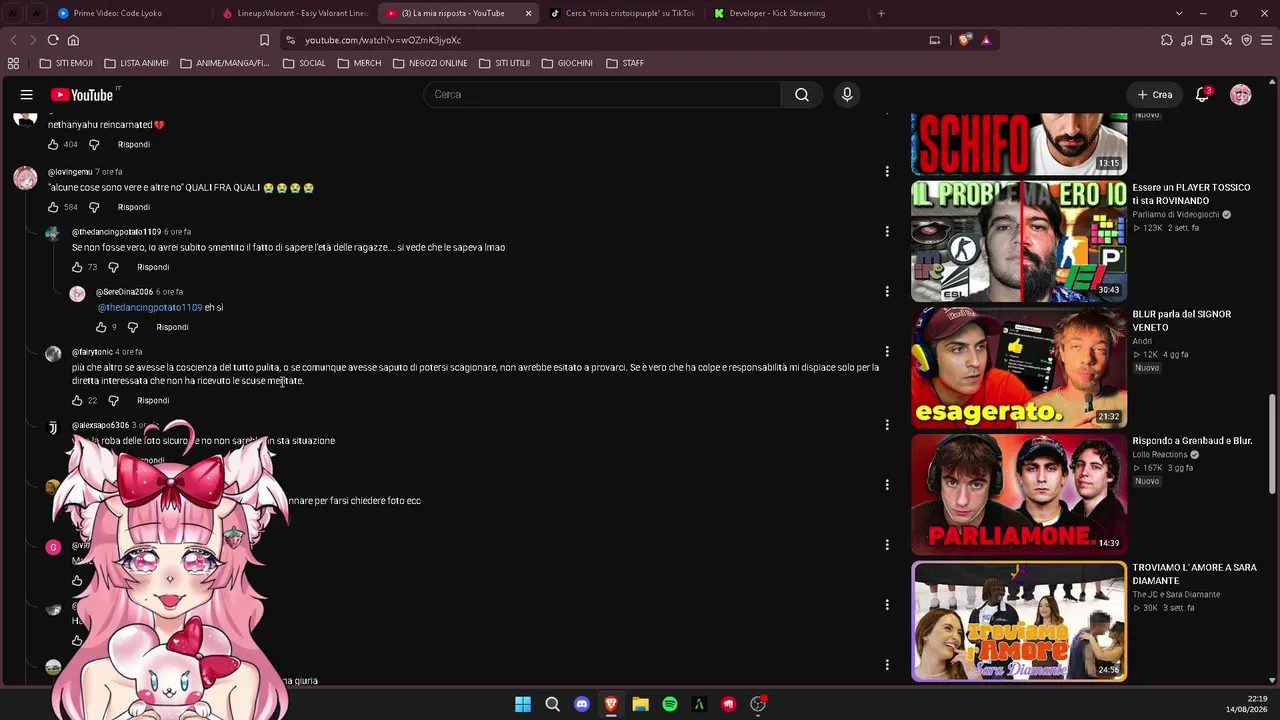Open Brave Shields lion icon

pyautogui.click(x=964, y=40)
